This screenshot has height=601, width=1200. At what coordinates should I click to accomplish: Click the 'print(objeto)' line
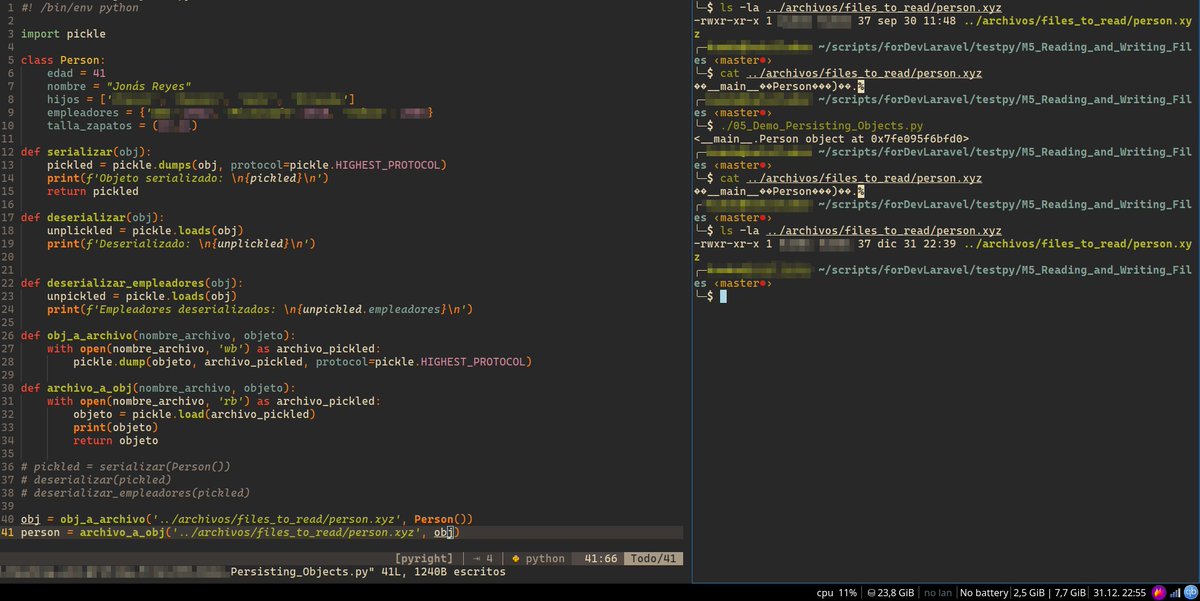tap(116, 426)
